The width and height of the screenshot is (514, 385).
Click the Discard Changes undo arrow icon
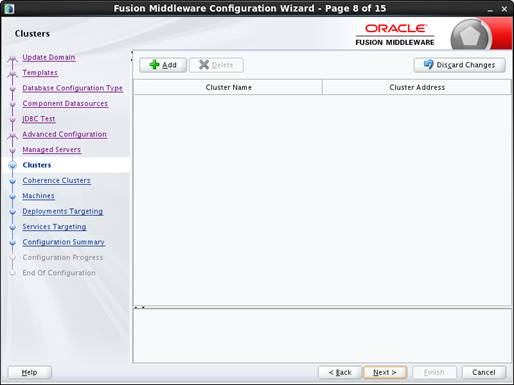pyautogui.click(x=428, y=64)
